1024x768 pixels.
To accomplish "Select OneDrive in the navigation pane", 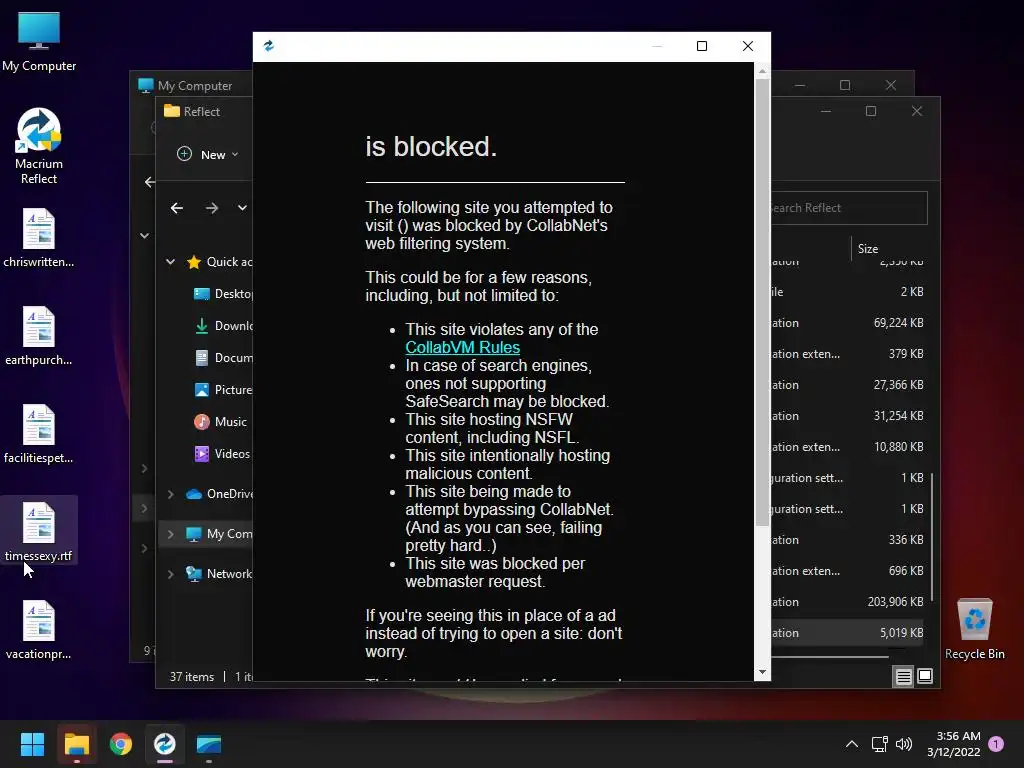I will click(x=219, y=494).
